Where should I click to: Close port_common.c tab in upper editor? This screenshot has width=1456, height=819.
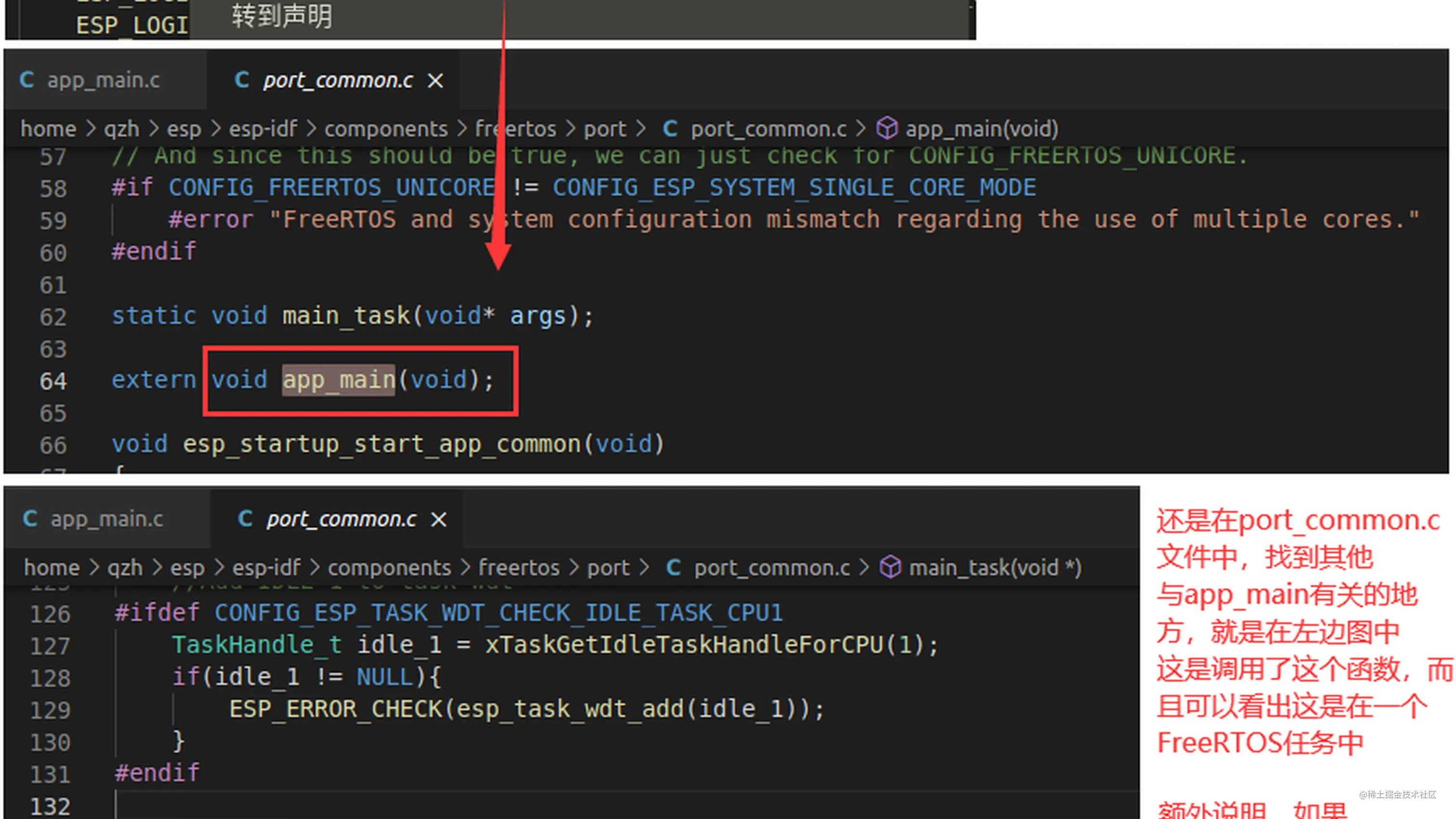(x=435, y=81)
